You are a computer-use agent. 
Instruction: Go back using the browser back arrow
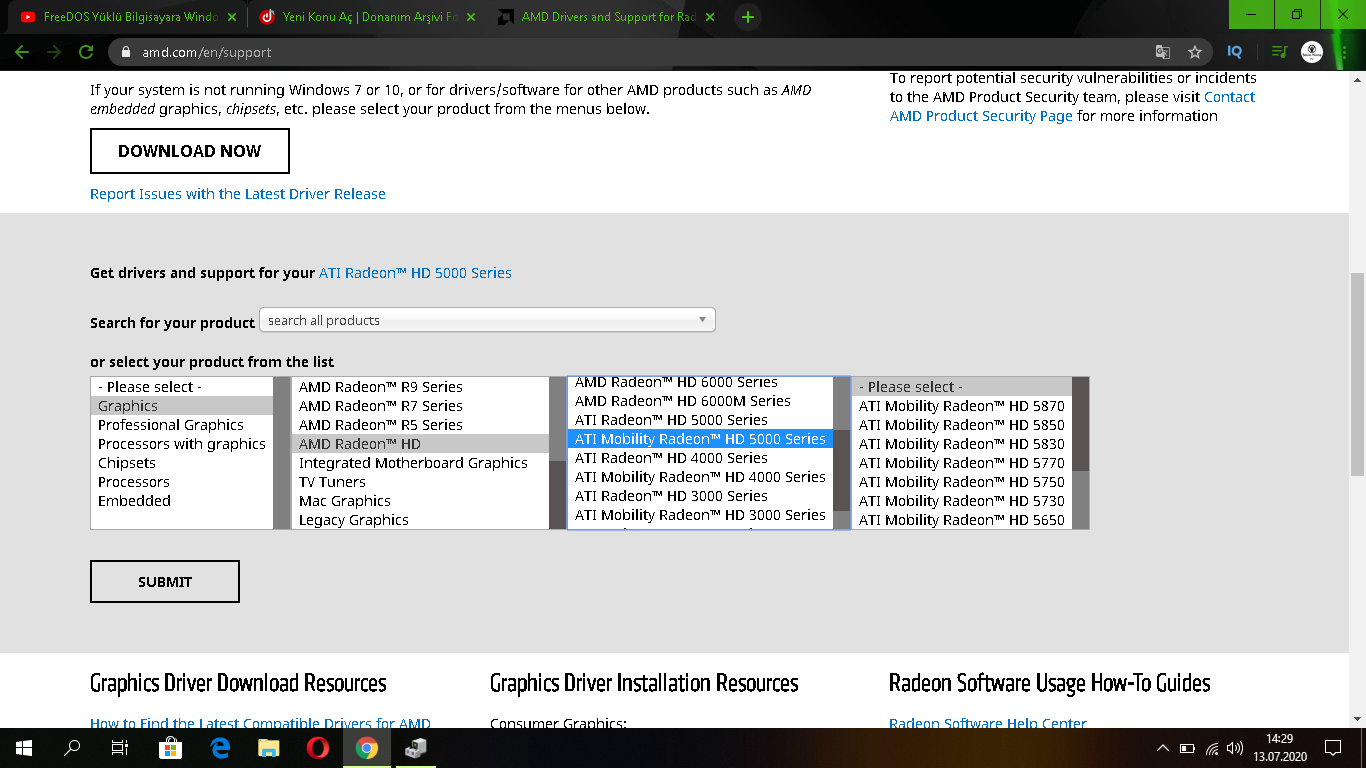(22, 52)
